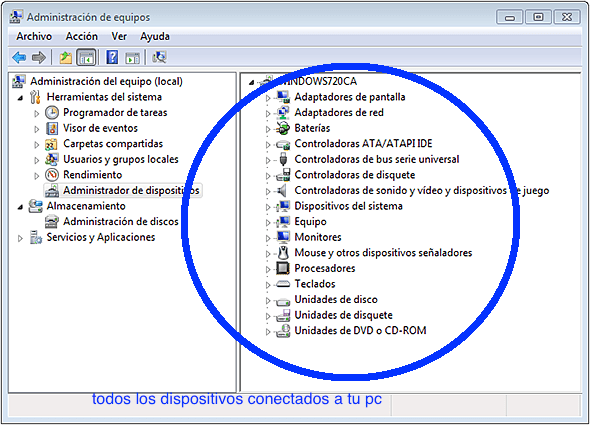The width and height of the screenshot is (590, 425).
Task: Click the Baterías device category icon
Action: tap(283, 128)
